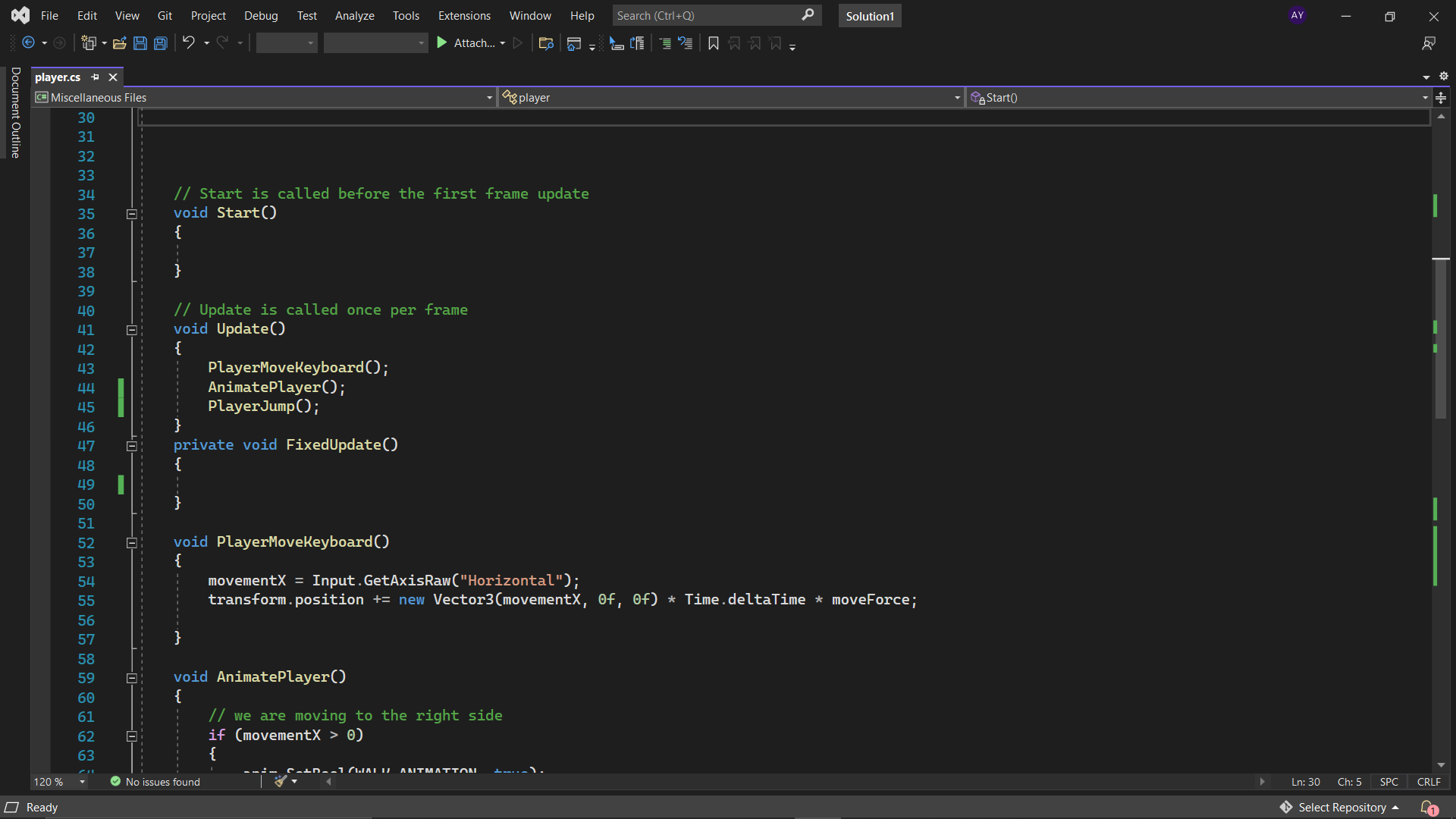This screenshot has width=1456, height=819.
Task: Open the Extensions menu
Action: [x=464, y=16]
